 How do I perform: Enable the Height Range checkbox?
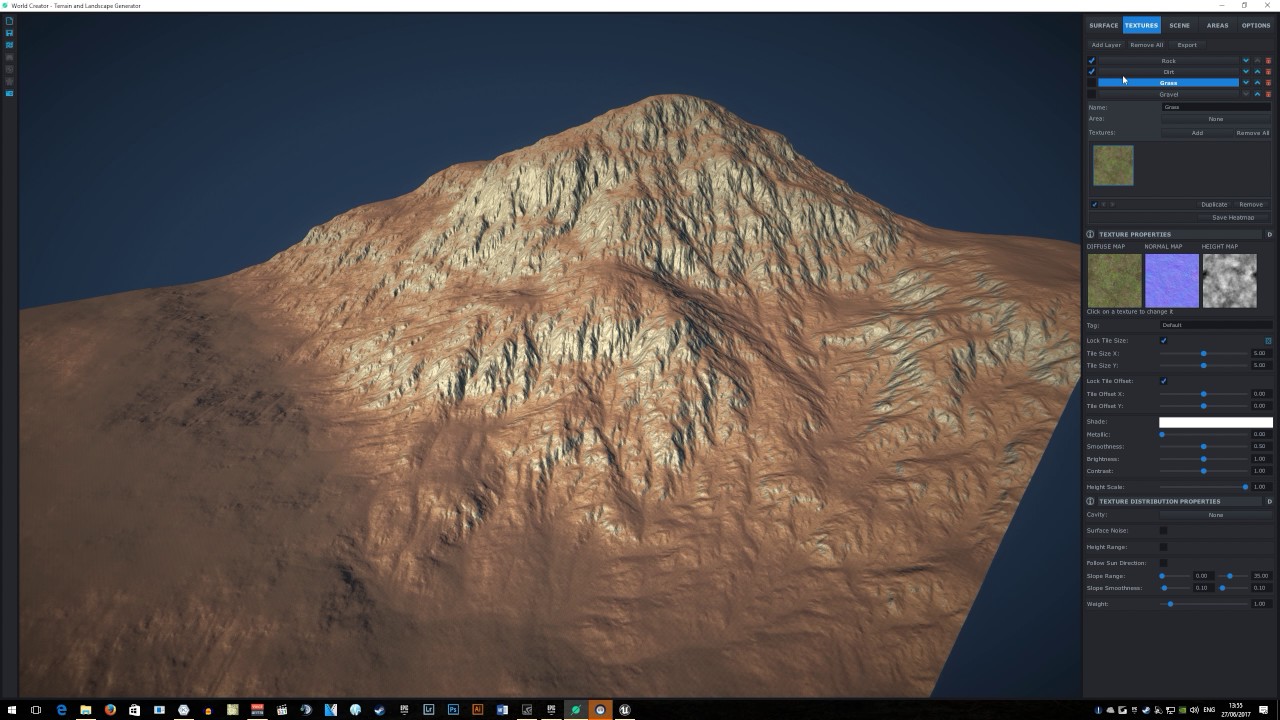click(x=1163, y=547)
